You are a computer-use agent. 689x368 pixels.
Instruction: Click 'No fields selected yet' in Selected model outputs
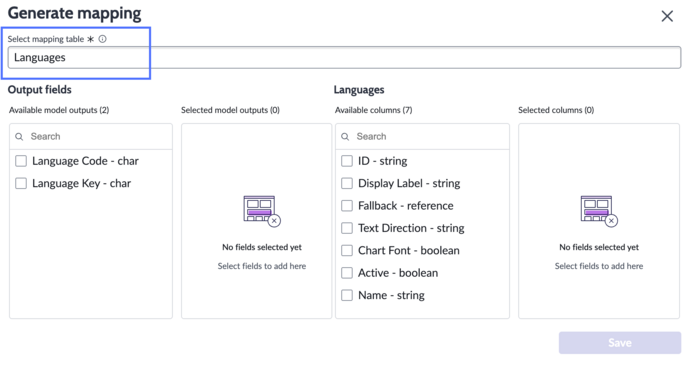262,248
